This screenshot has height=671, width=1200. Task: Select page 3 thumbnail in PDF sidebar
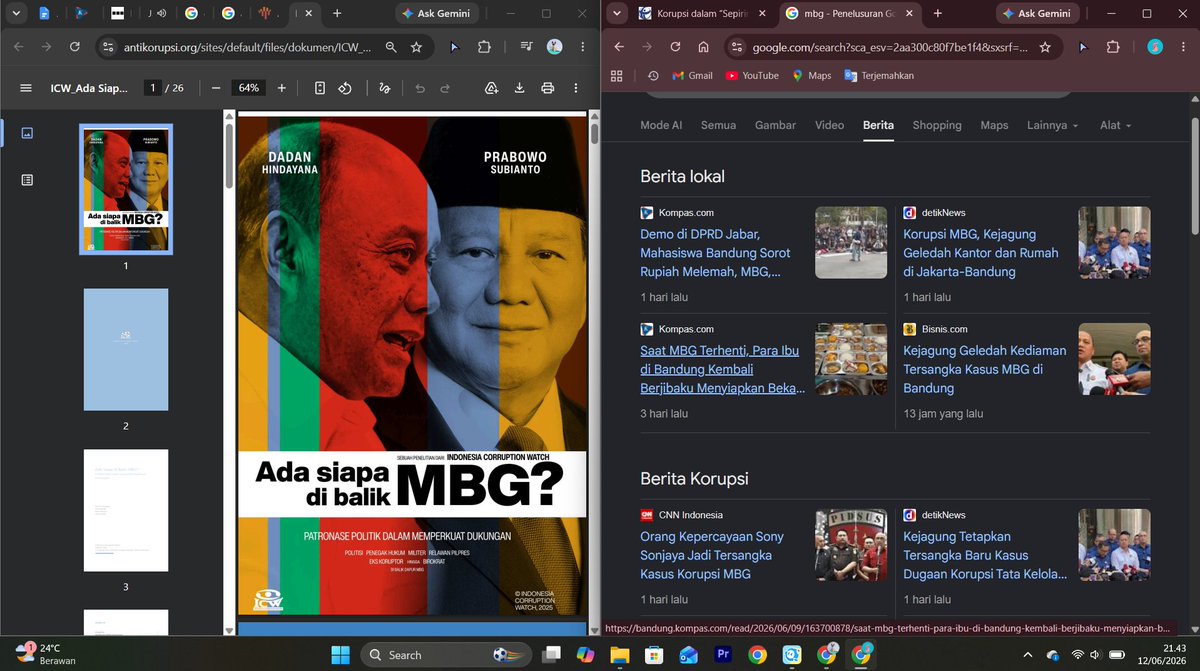click(126, 510)
